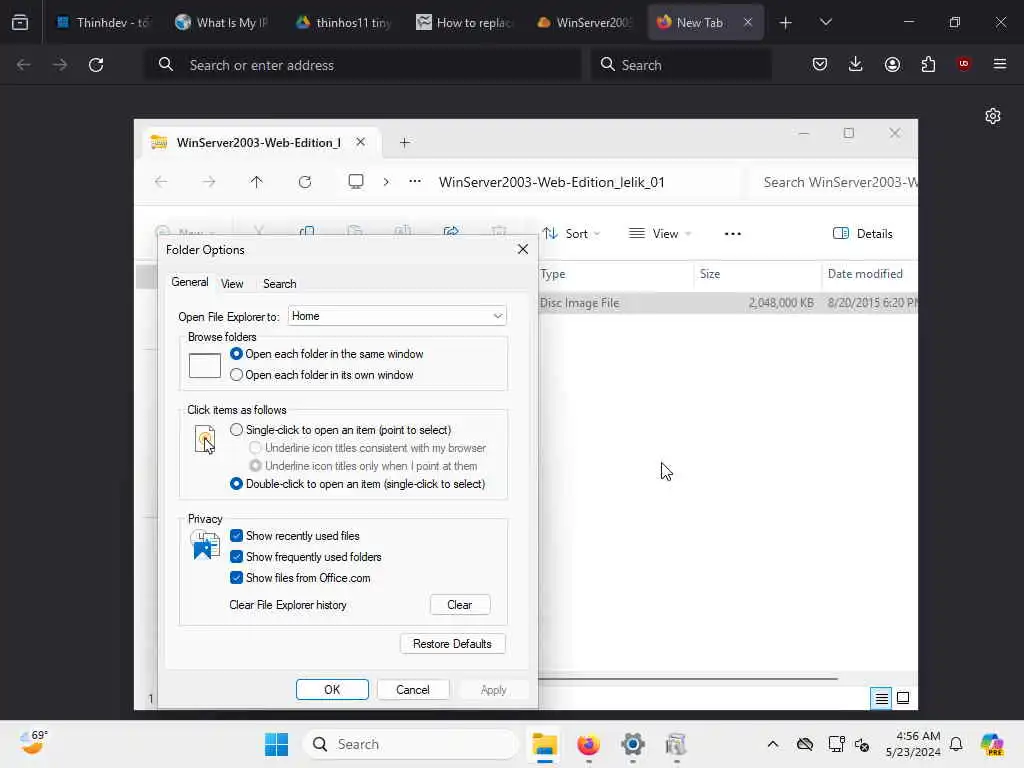Image resolution: width=1024 pixels, height=768 pixels.
Task: Go up one folder in File Explorer
Action: 256,182
